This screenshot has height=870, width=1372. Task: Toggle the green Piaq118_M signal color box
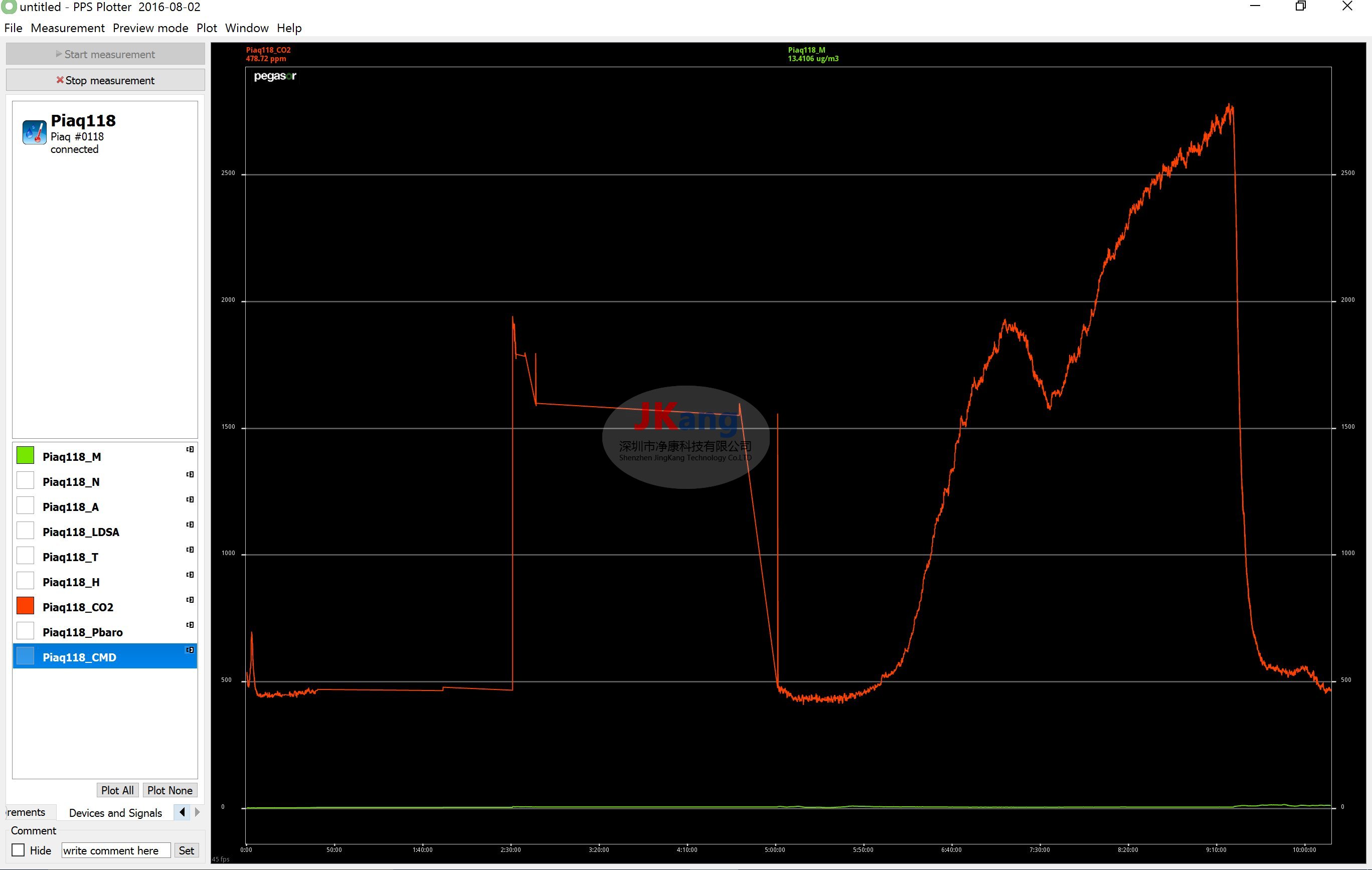[25, 455]
